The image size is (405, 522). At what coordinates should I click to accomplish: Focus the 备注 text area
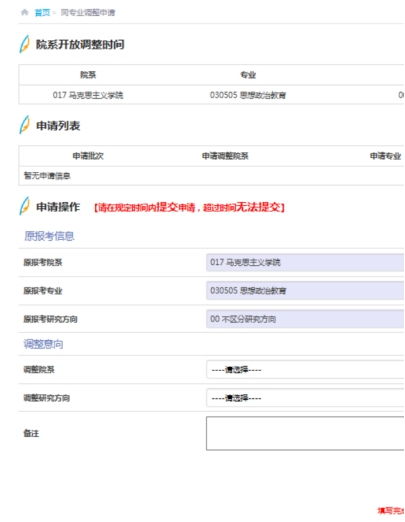tap(305, 433)
